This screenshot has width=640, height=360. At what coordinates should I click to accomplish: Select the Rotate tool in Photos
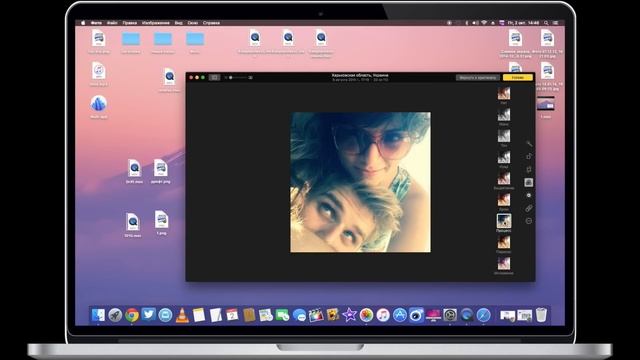[529, 156]
